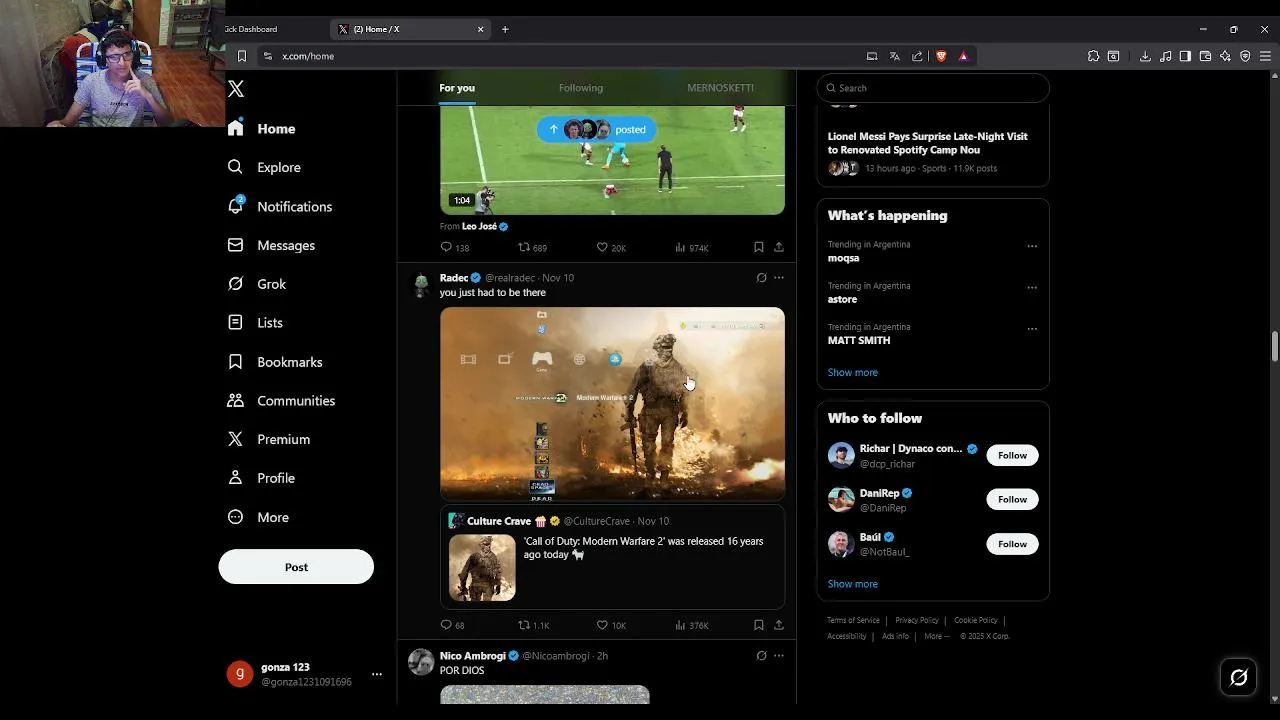Bookmark this page in address bar
Screen dimensions: 1280x720
pos(241,56)
